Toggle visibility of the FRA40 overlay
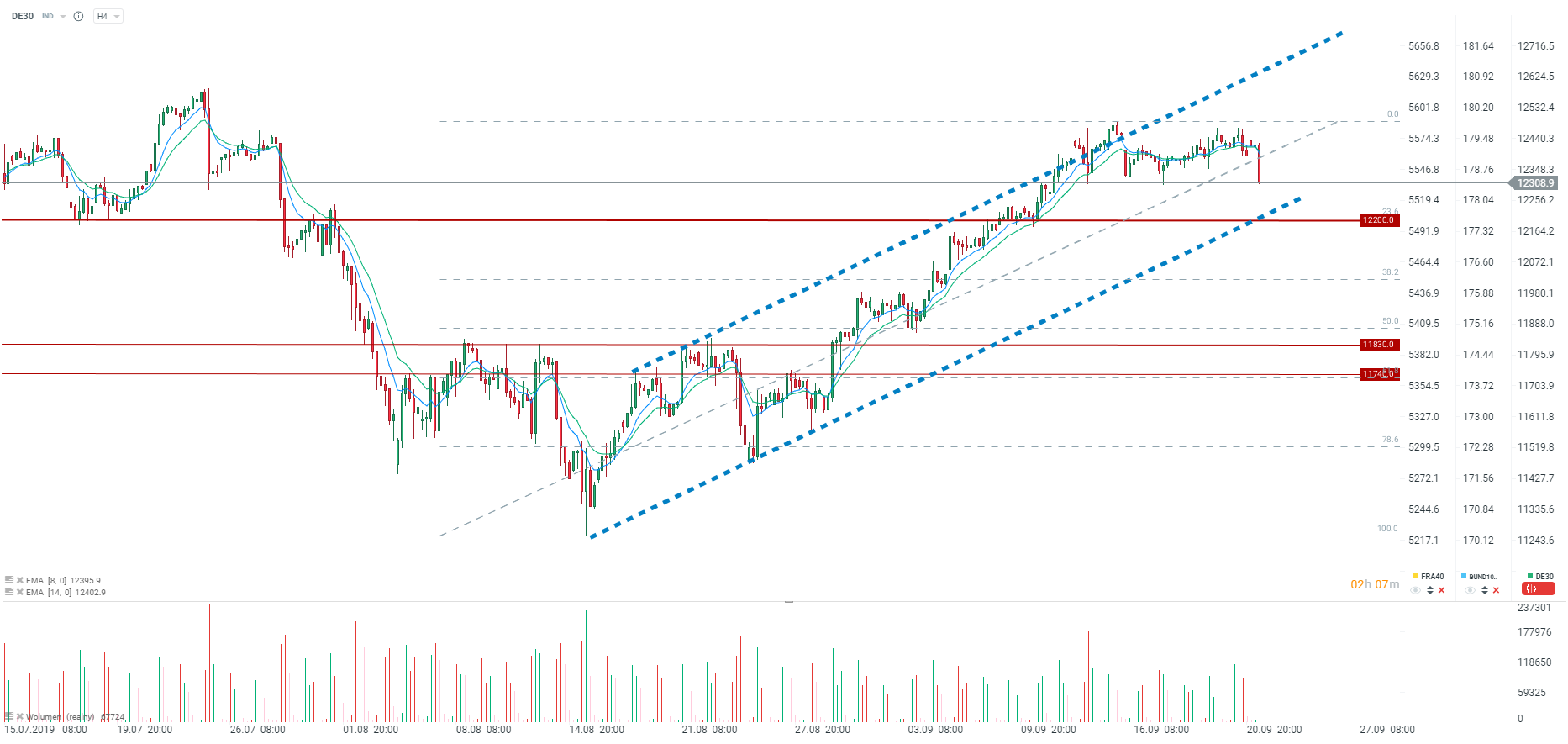1568x744 pixels. (1416, 590)
